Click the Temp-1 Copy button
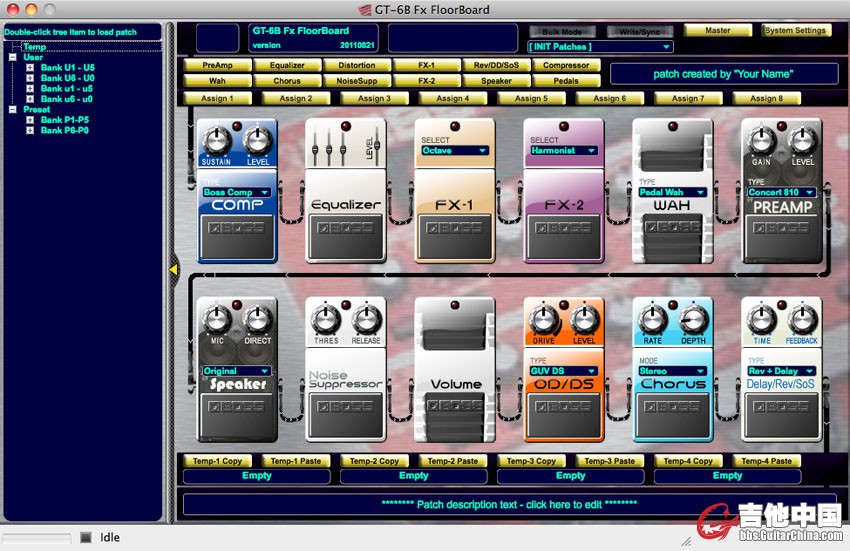 [x=217, y=461]
